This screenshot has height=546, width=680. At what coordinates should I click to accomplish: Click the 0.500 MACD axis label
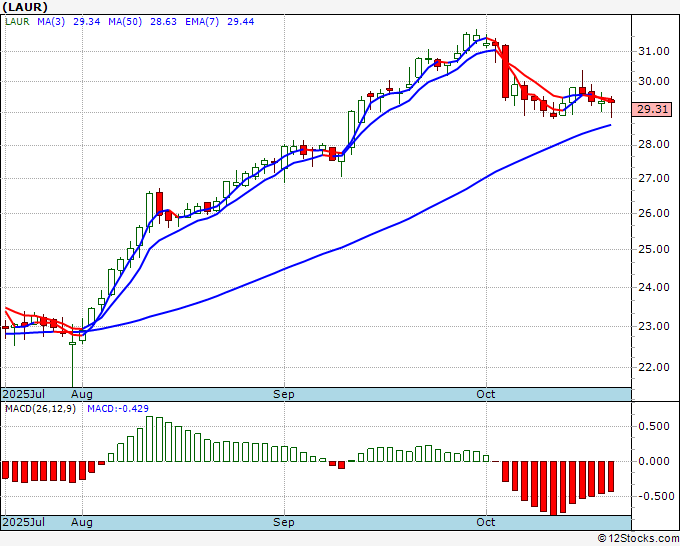point(654,426)
